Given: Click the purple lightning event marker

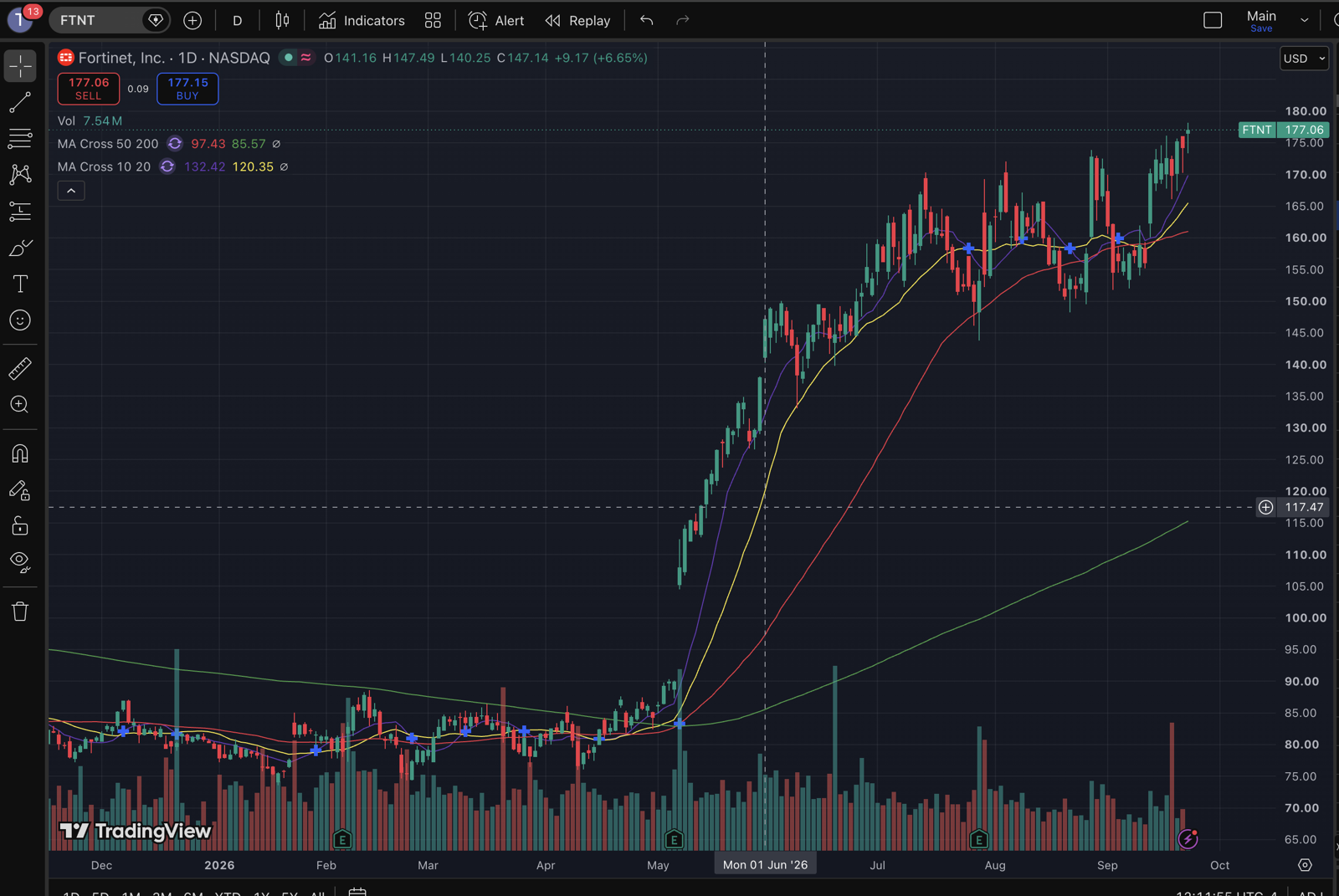Looking at the screenshot, I should click(x=1188, y=838).
